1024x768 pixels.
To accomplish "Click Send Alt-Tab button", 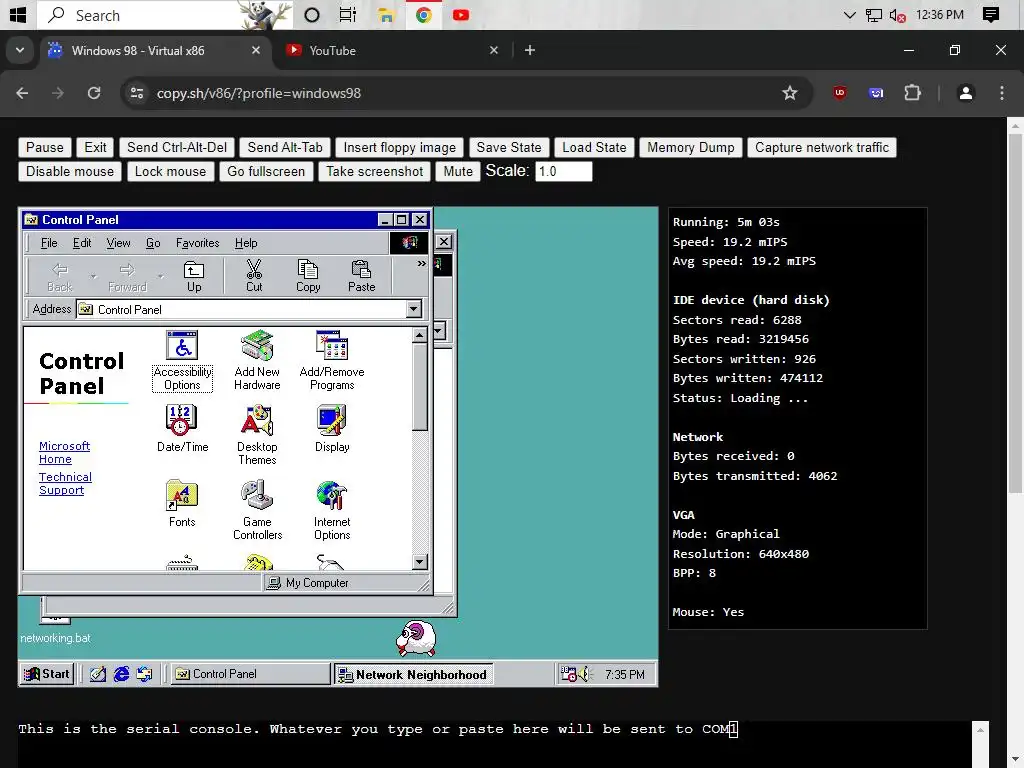I will (x=285, y=148).
